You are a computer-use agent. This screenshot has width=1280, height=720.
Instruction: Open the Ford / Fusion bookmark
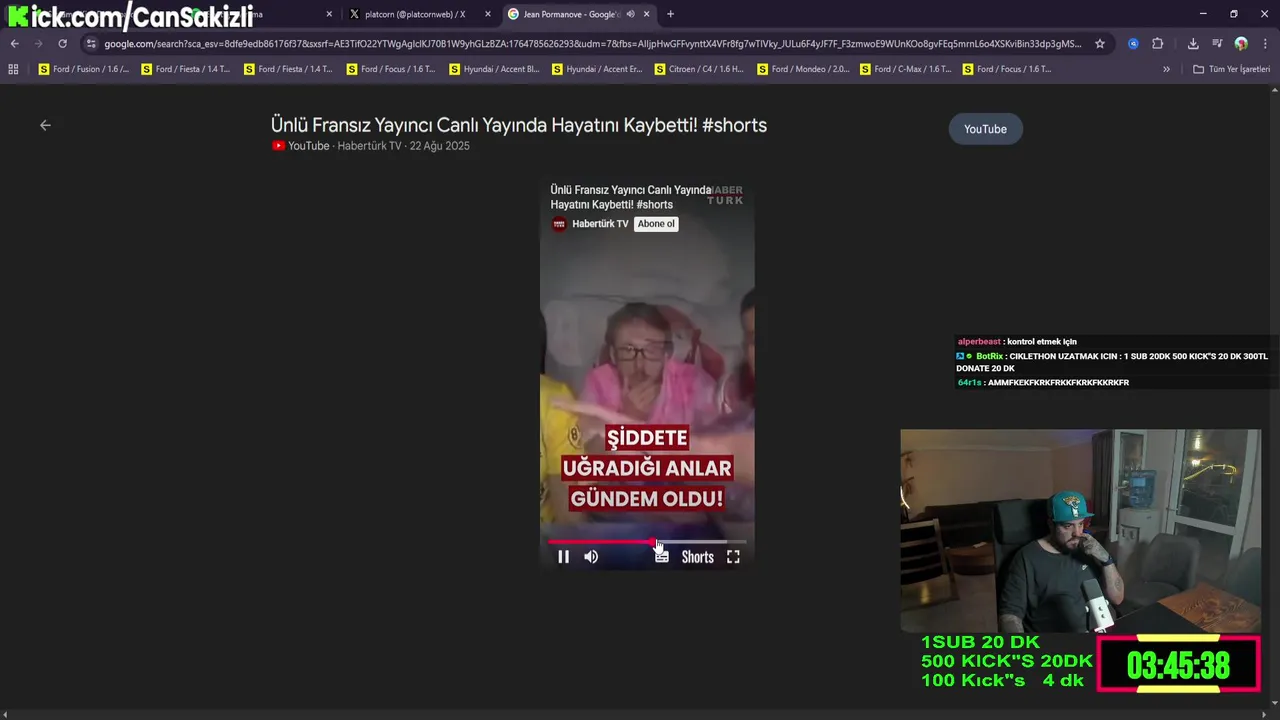tap(84, 69)
